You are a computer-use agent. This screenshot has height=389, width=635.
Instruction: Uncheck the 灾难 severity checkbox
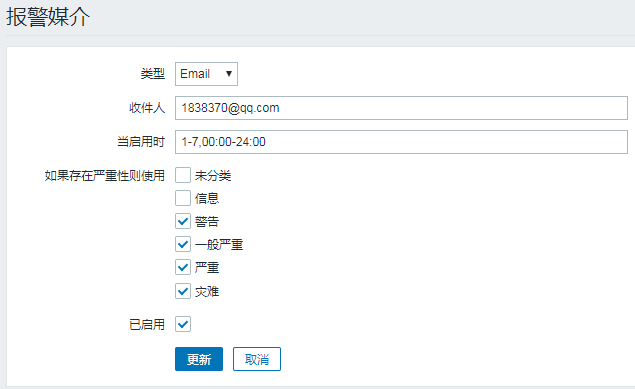pos(183,291)
